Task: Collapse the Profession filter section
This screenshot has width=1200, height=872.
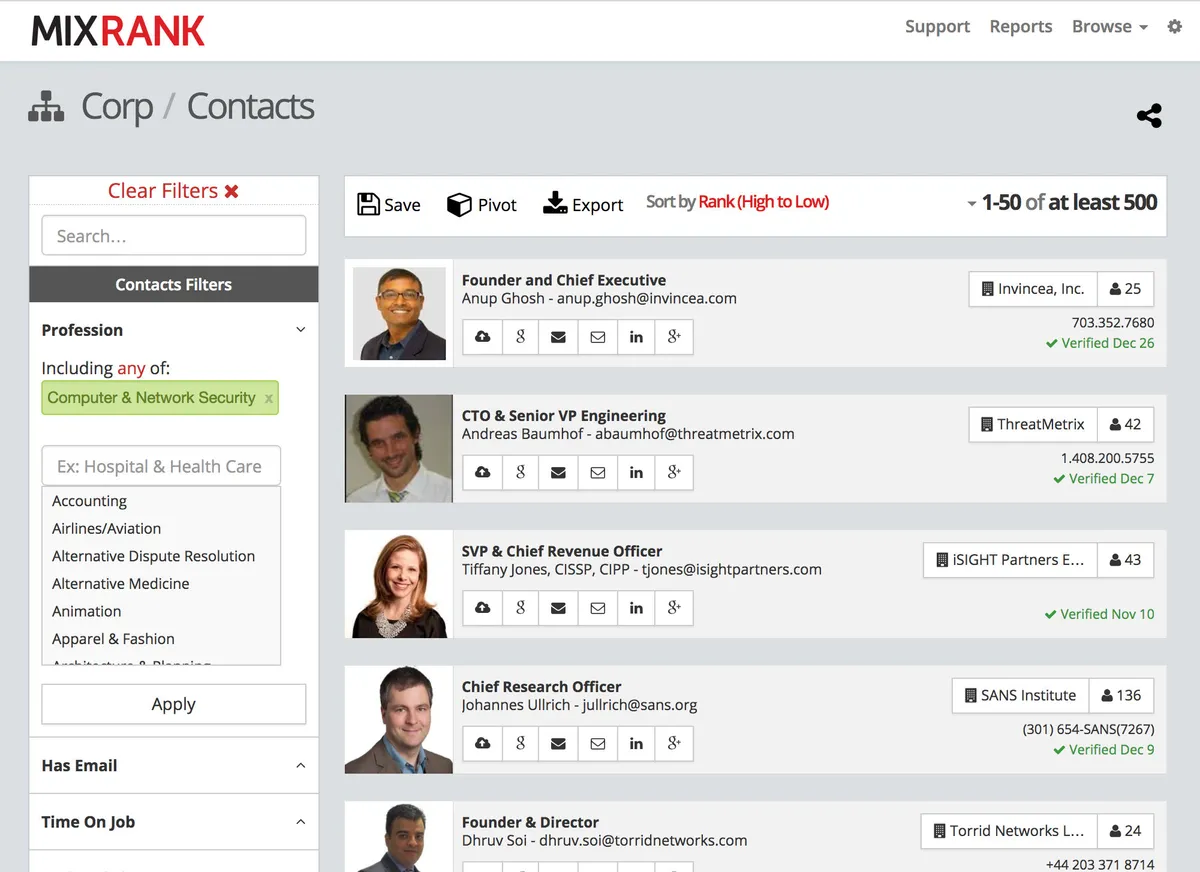Action: point(300,330)
